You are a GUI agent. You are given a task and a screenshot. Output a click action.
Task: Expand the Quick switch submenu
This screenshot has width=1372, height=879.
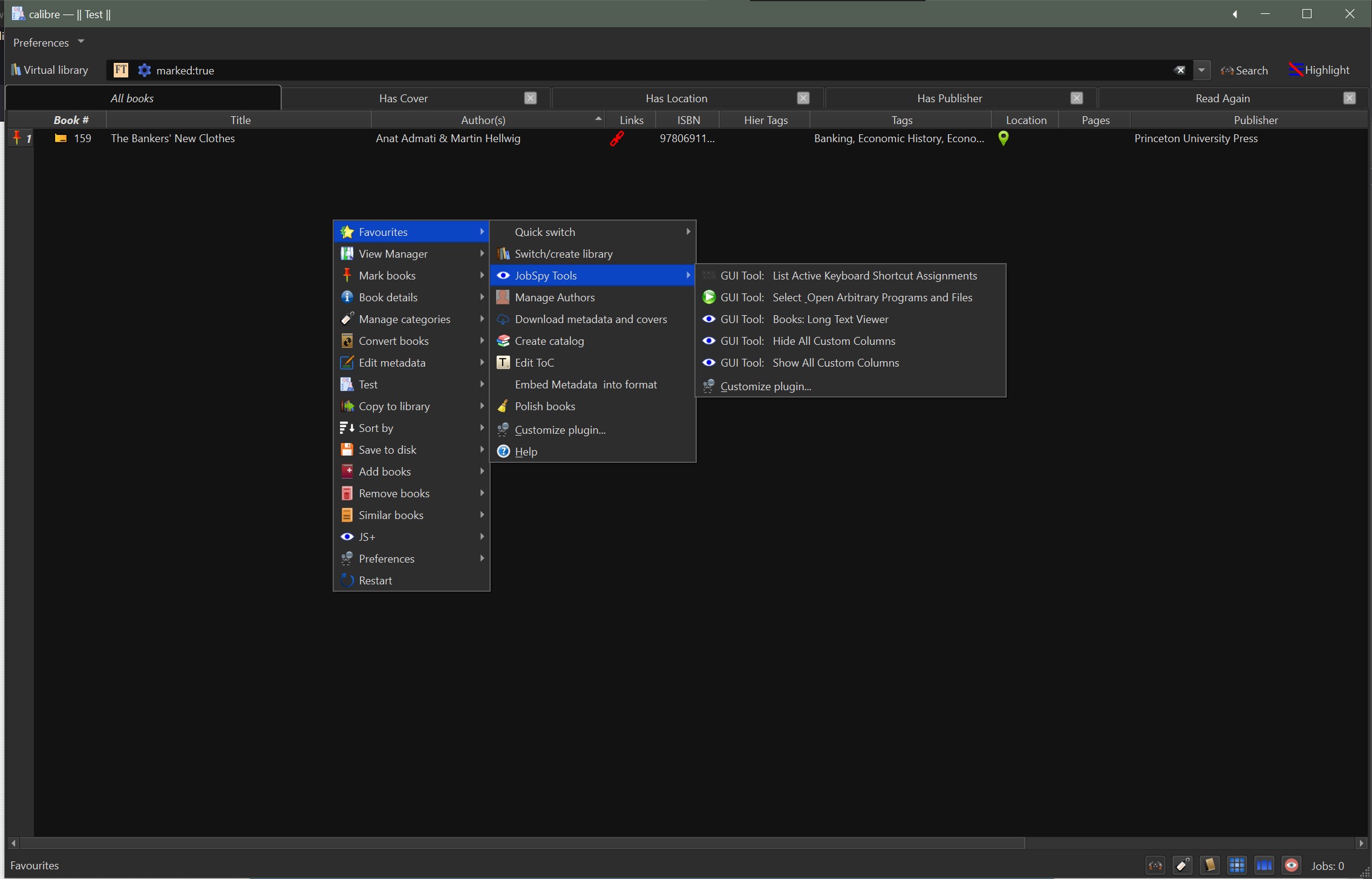click(593, 232)
